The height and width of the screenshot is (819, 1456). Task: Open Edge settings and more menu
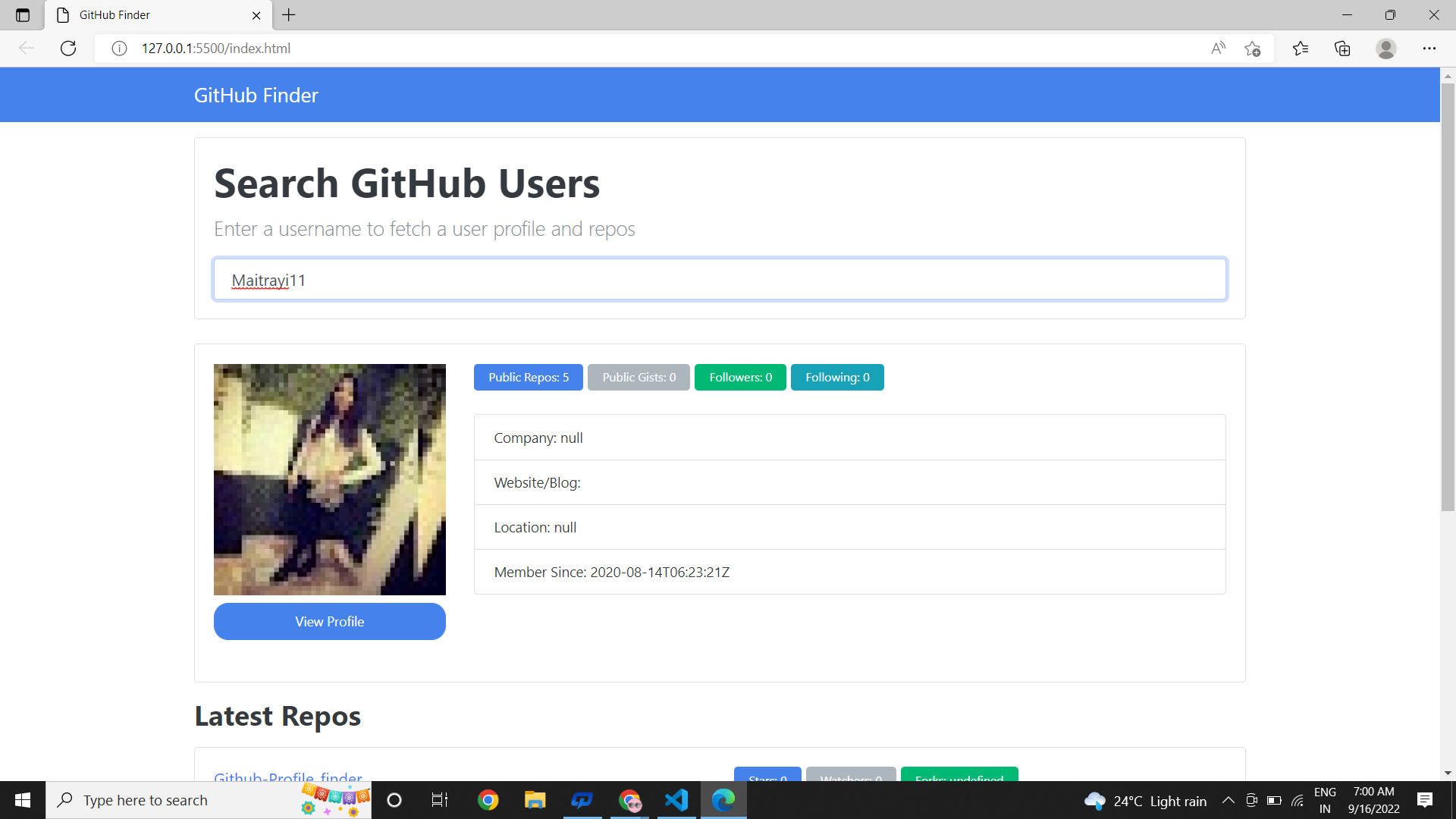(x=1430, y=48)
